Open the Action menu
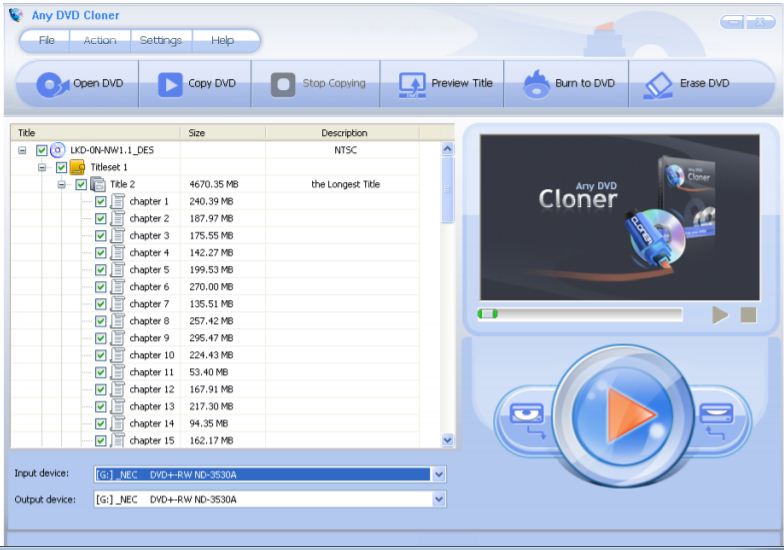784x550 pixels. pyautogui.click(x=100, y=40)
